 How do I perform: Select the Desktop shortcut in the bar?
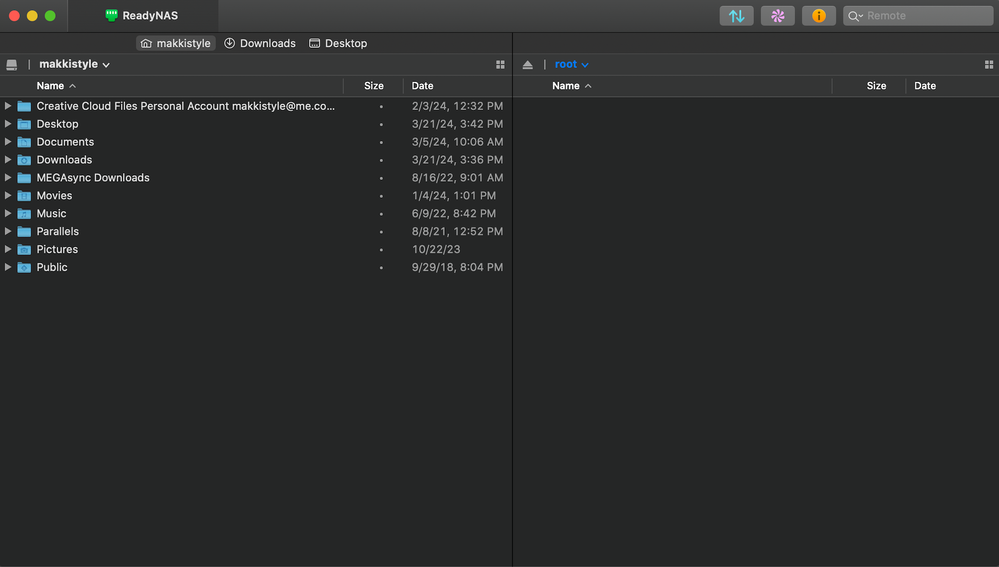[x=338, y=43]
